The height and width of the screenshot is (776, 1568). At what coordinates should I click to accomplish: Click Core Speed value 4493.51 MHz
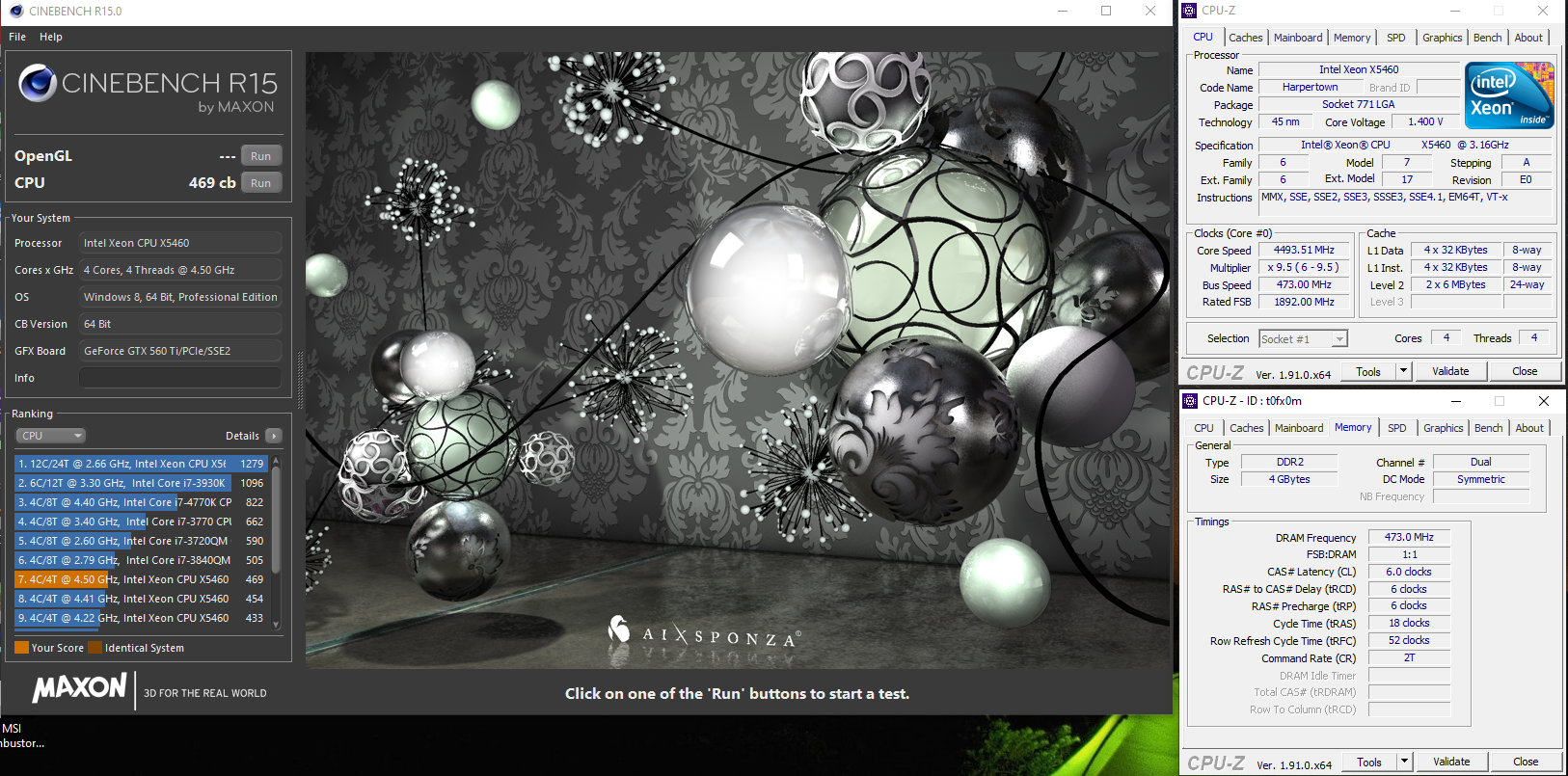[x=1304, y=250]
